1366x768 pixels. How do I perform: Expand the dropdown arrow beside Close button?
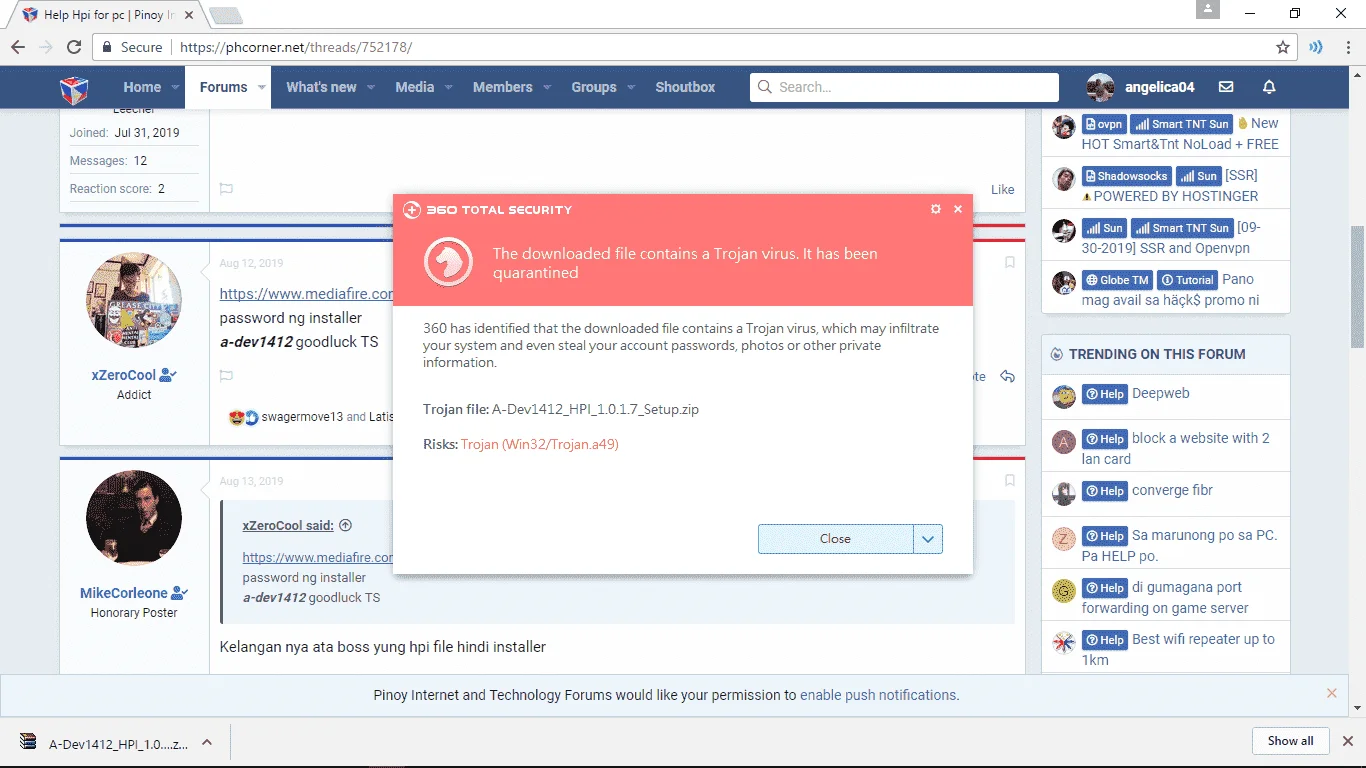[x=928, y=539]
